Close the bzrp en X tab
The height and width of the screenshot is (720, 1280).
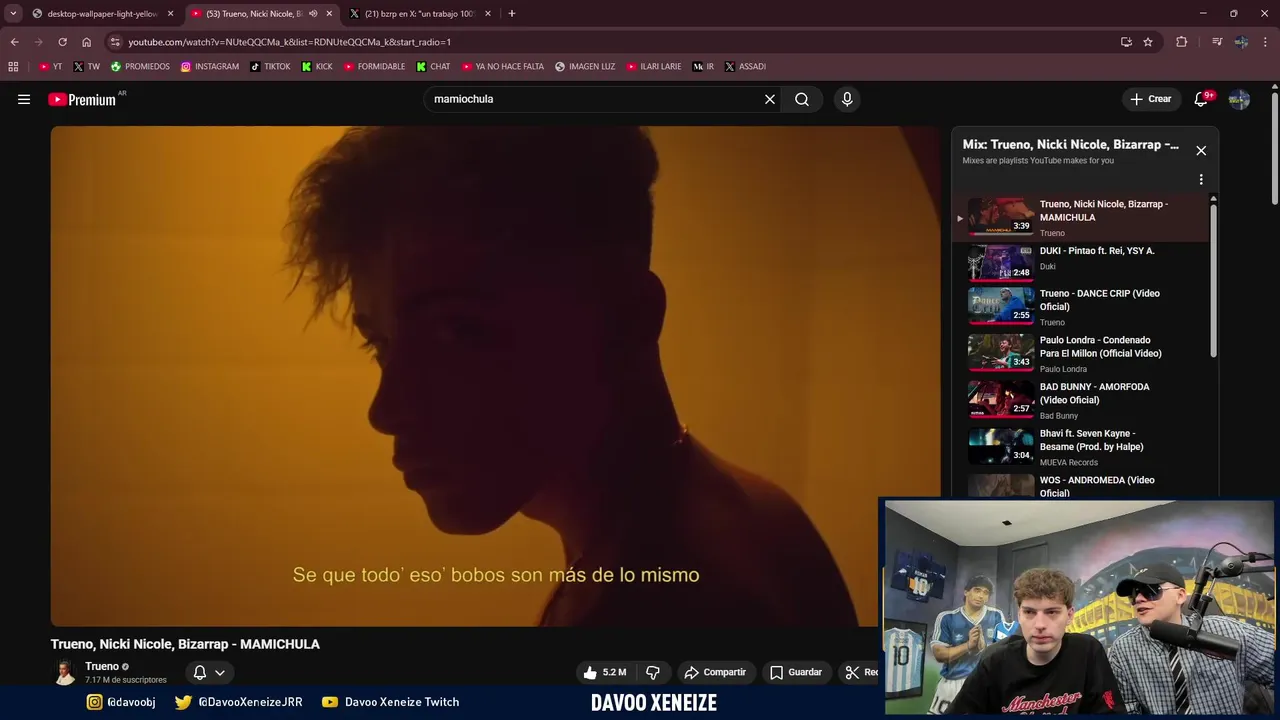(x=488, y=14)
